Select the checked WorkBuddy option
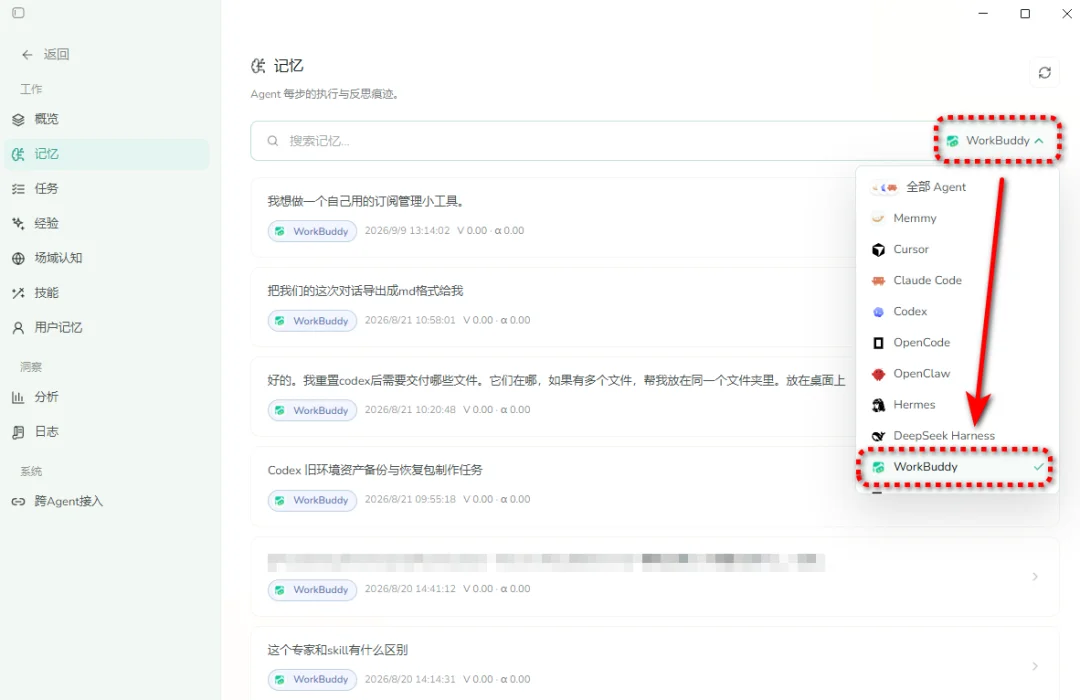The height and width of the screenshot is (700, 1080). [x=956, y=467]
